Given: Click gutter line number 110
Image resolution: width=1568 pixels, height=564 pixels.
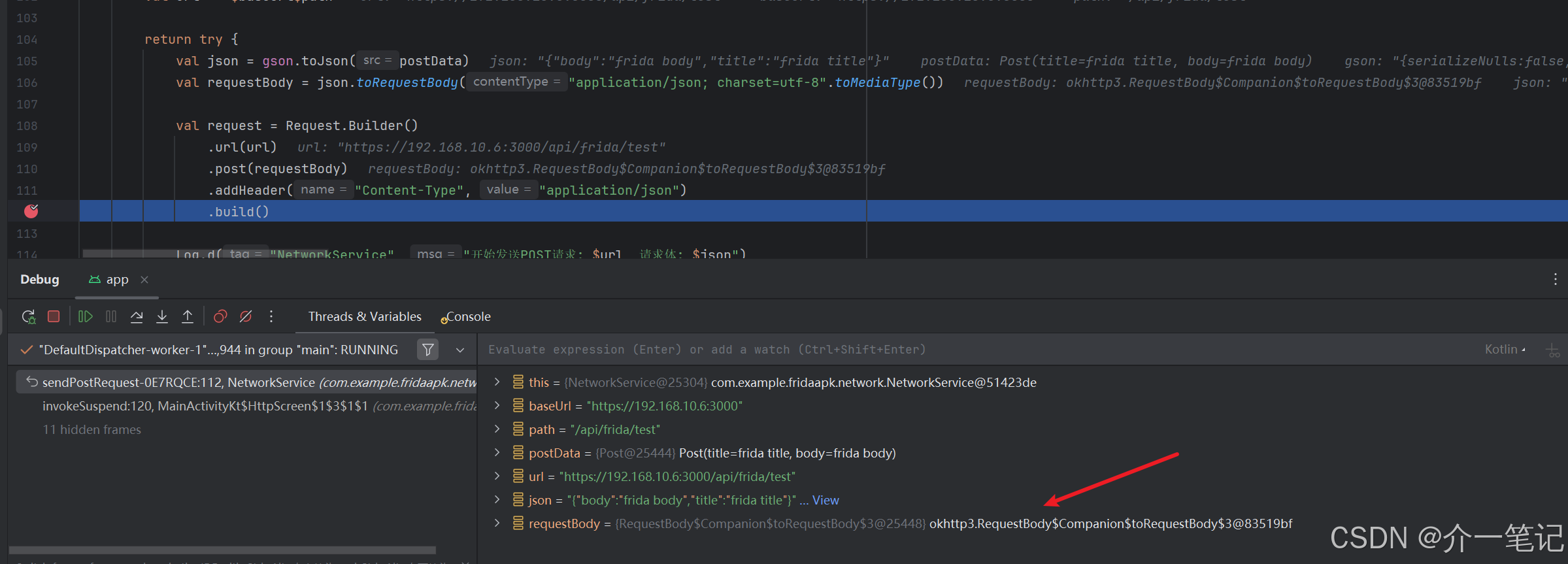Looking at the screenshot, I should 27,169.
